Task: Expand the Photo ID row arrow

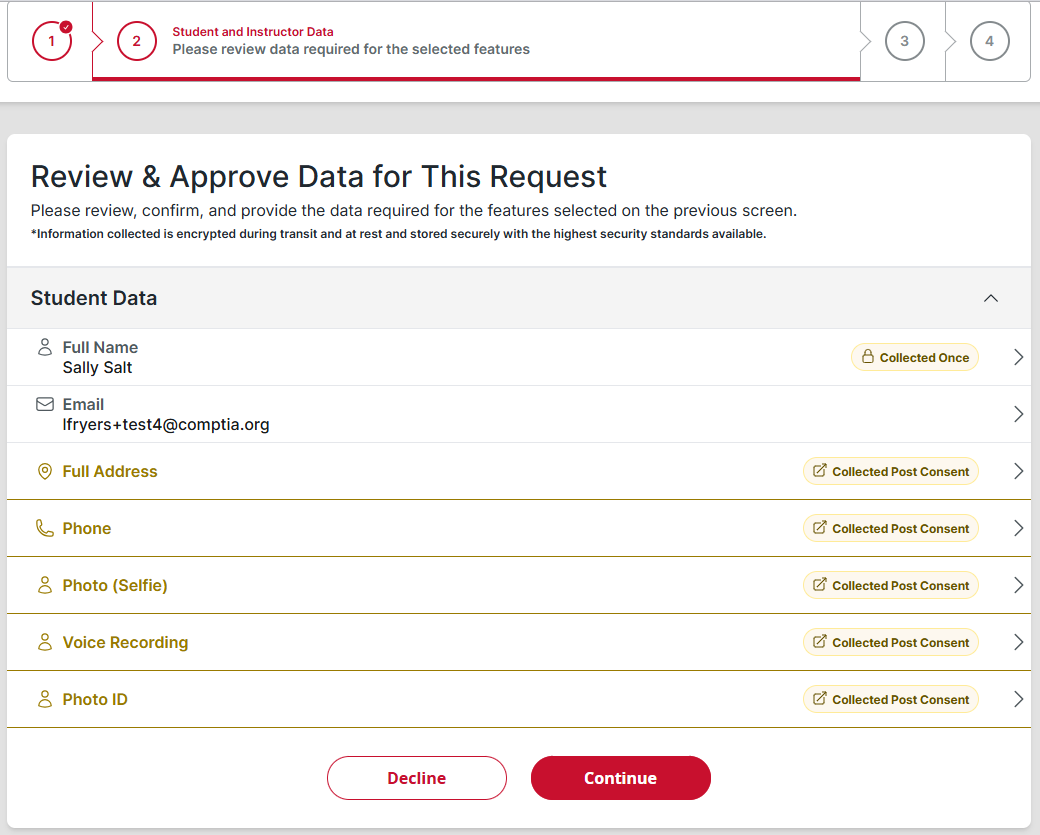Action: (1019, 700)
